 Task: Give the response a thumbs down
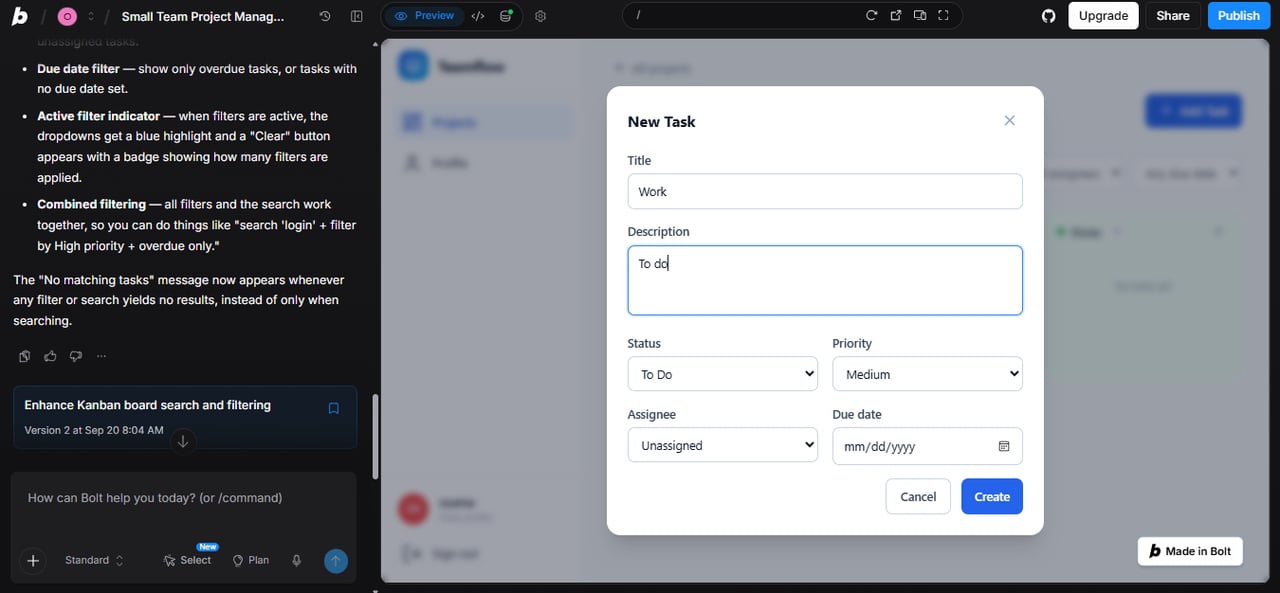click(x=76, y=356)
